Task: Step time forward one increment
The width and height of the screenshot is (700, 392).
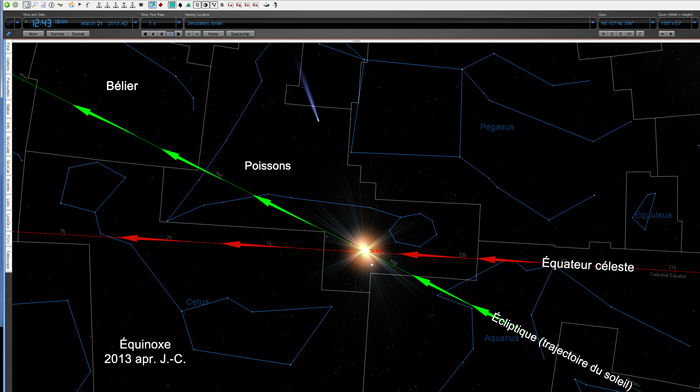Action: [x=179, y=34]
